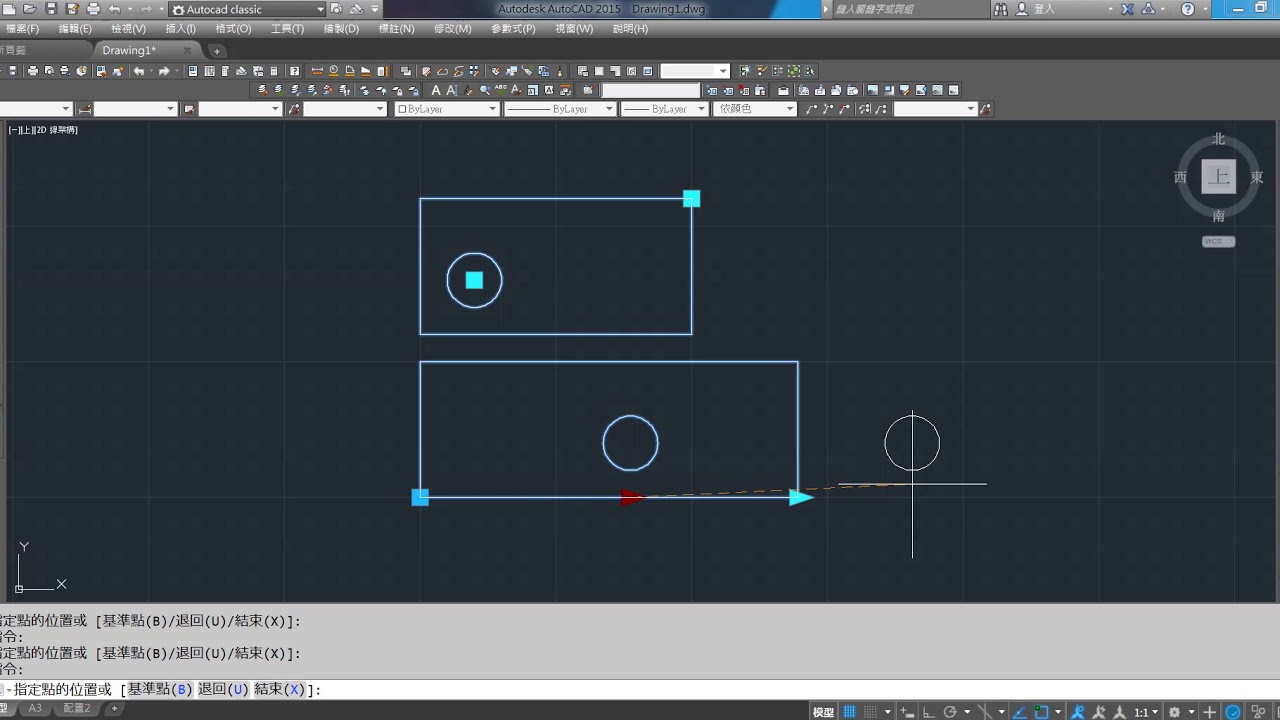Open the ByLayer lineweight dropdown
The image size is (1280, 720).
(x=664, y=109)
